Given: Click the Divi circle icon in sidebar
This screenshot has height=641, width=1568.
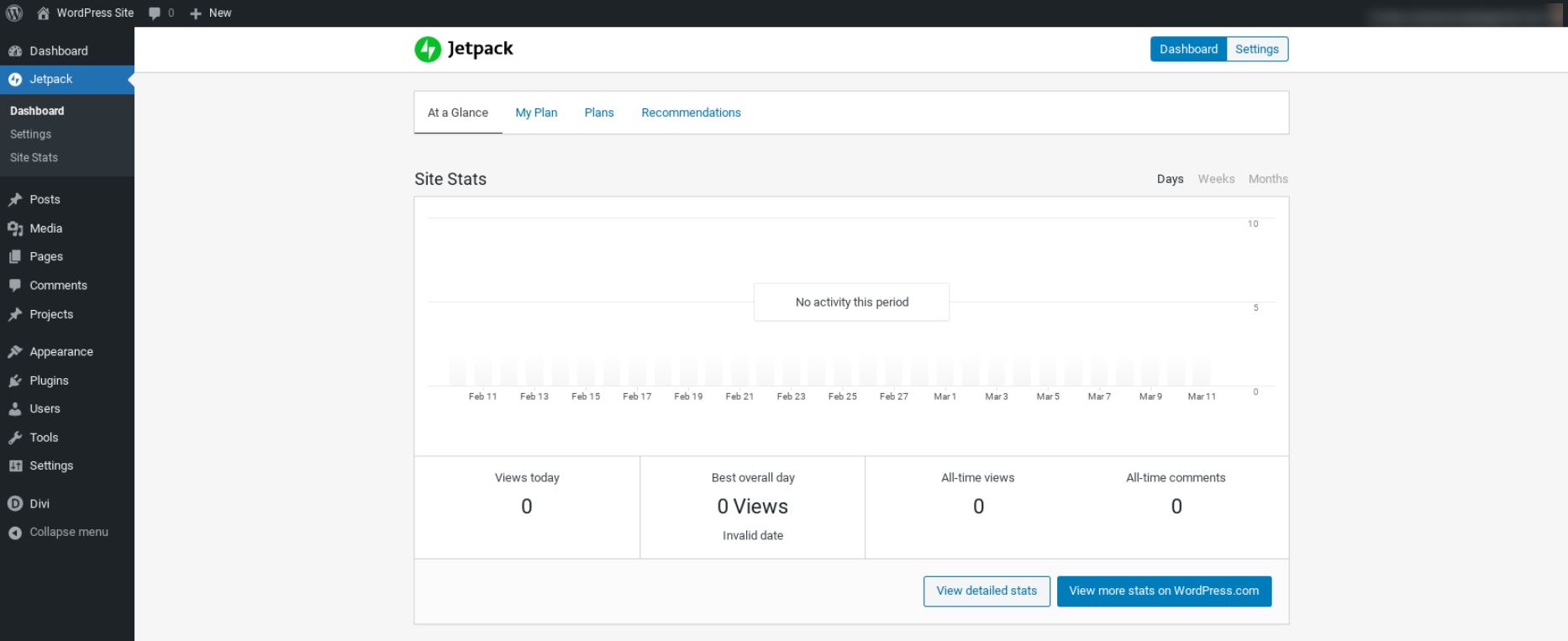Looking at the screenshot, I should point(15,504).
